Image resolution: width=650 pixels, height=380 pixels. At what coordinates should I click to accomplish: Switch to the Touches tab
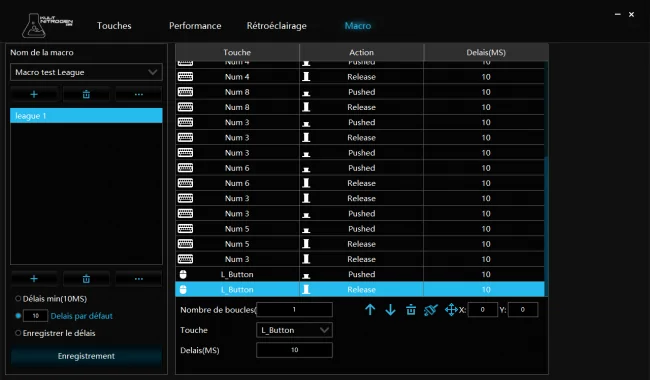click(114, 26)
